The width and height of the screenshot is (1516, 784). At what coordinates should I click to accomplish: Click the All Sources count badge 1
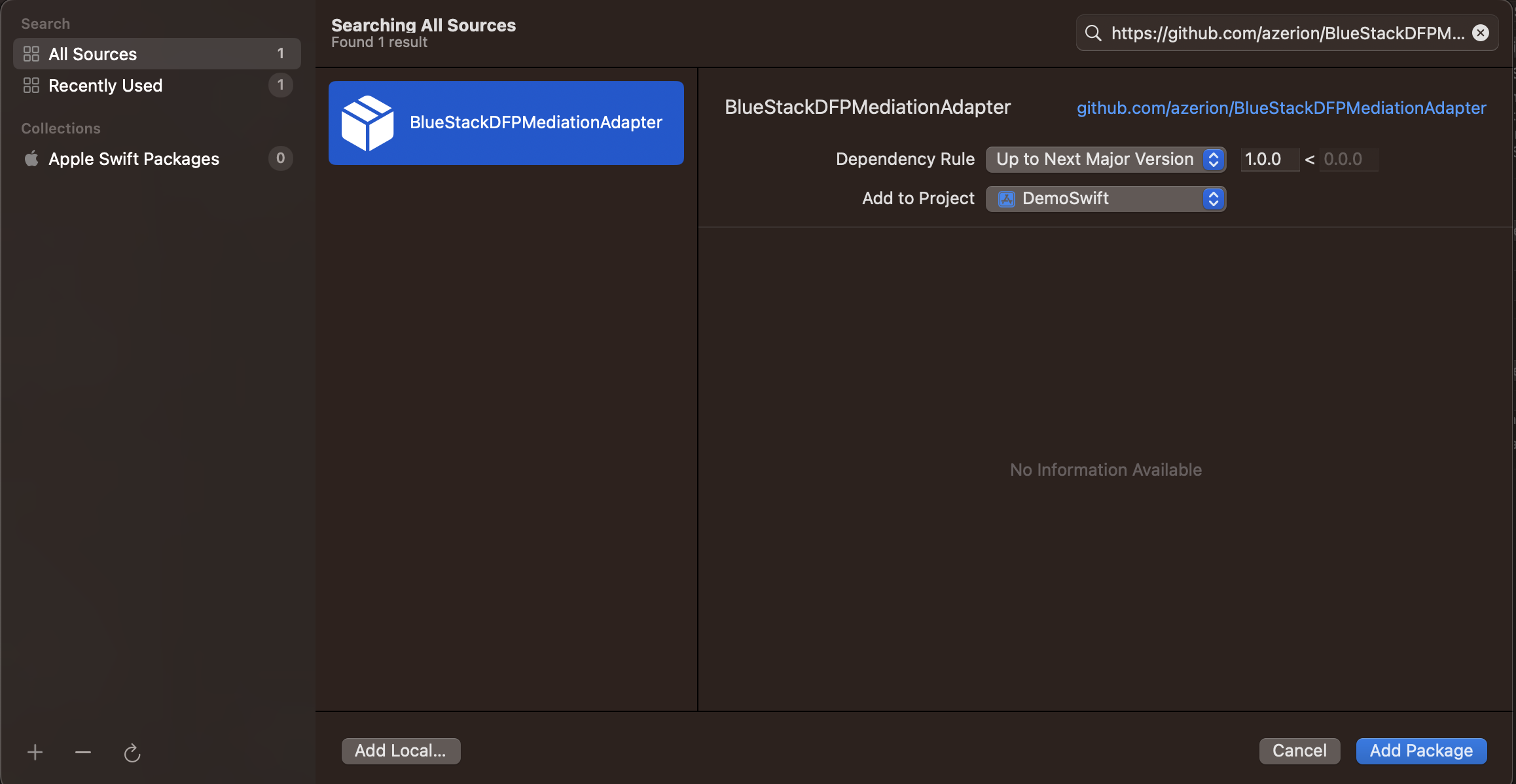[280, 54]
